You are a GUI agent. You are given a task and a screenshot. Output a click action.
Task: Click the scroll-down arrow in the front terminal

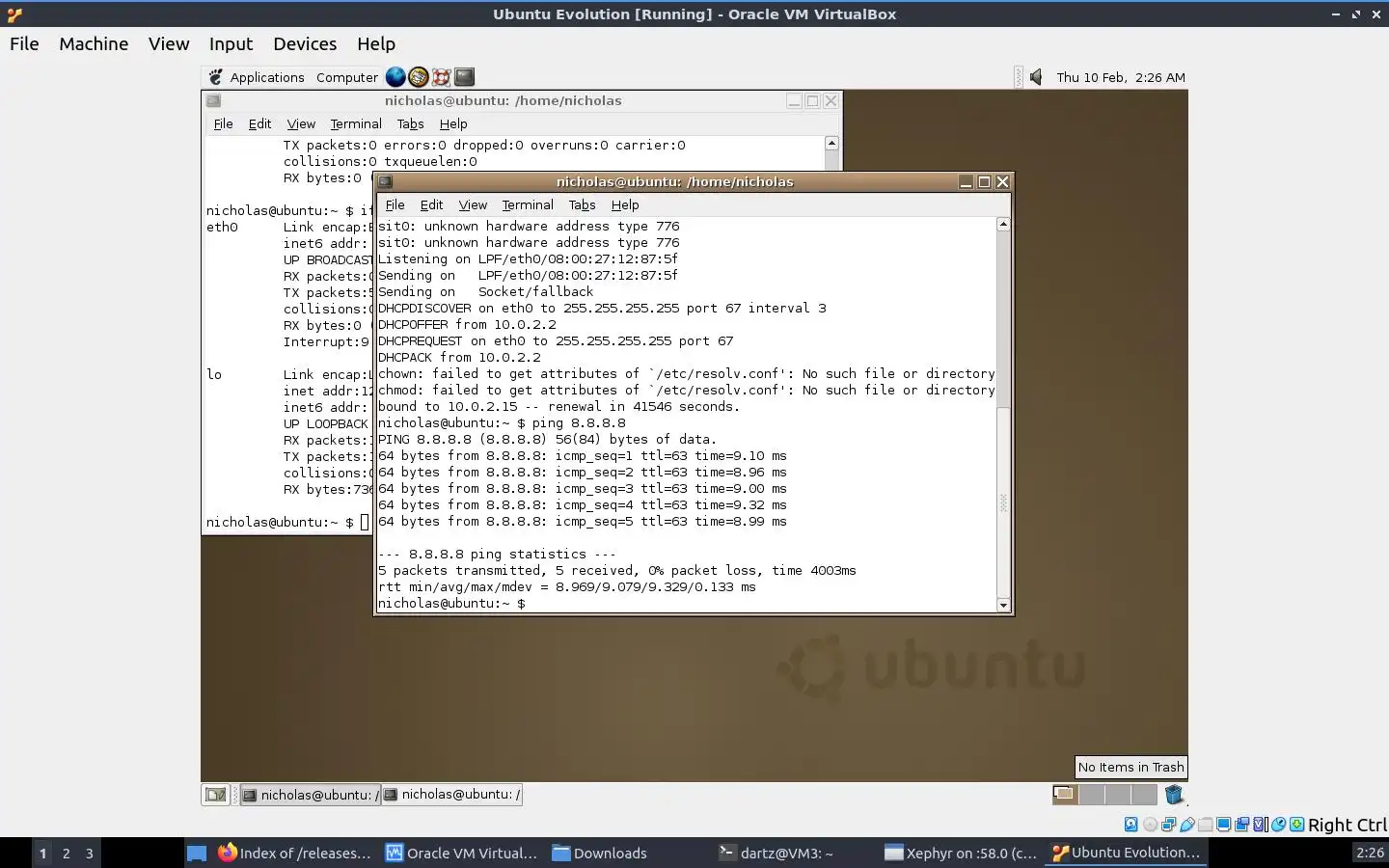[x=1003, y=606]
